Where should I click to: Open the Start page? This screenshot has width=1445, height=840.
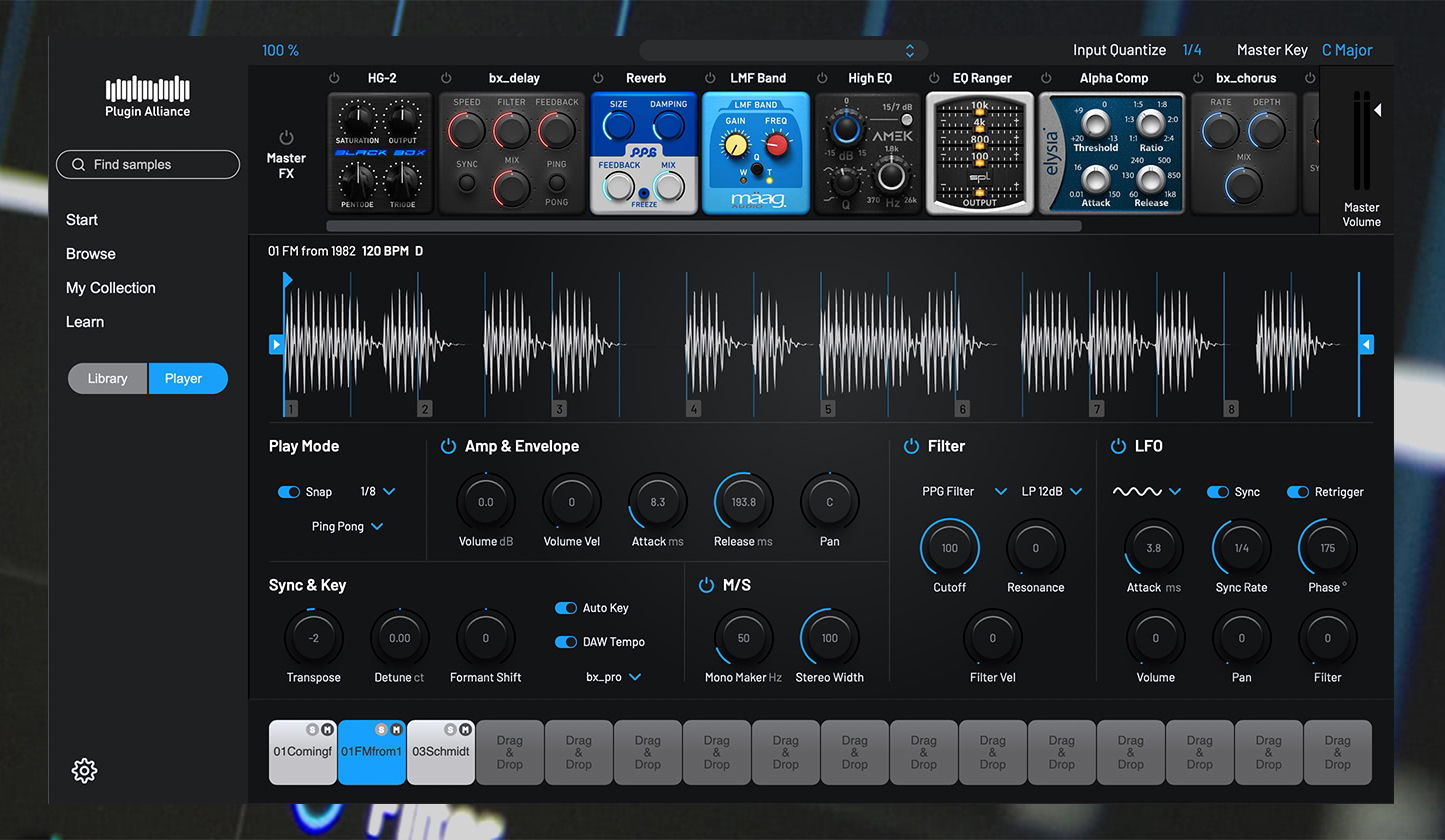point(82,220)
